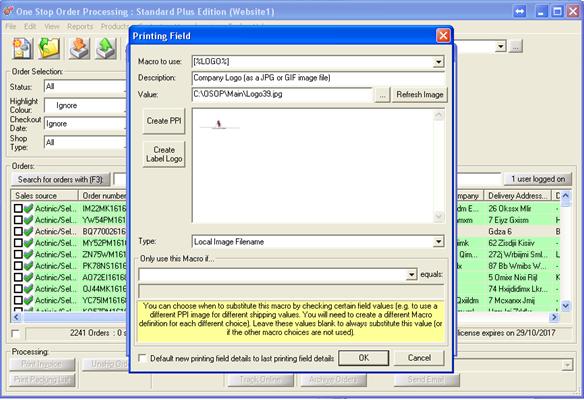The image size is (584, 400).
Task: Click the Create PPI button
Action: click(164, 121)
